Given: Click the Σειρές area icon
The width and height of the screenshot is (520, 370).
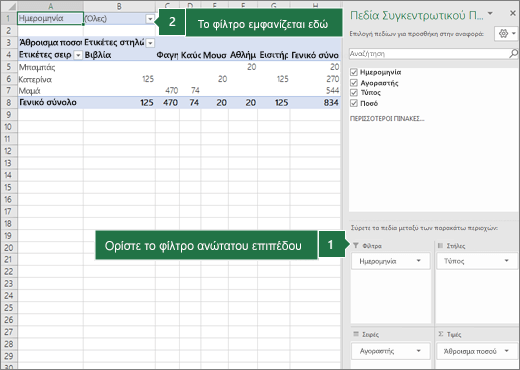Looking at the screenshot, I should [356, 334].
